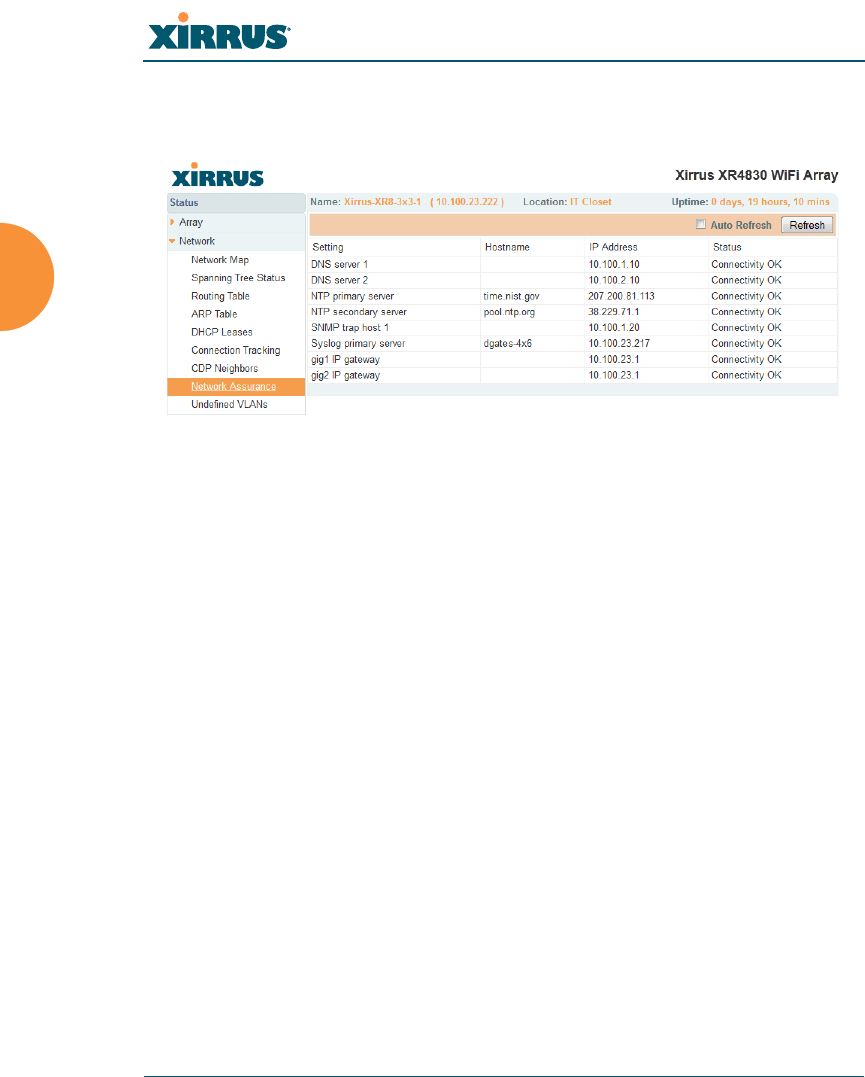Click hostname pool.ntp.org
This screenshot has width=865, height=1077.
coord(509,312)
